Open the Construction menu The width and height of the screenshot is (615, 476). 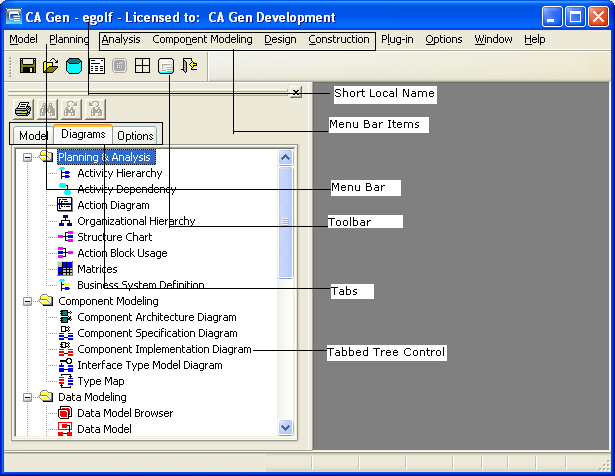(x=339, y=39)
